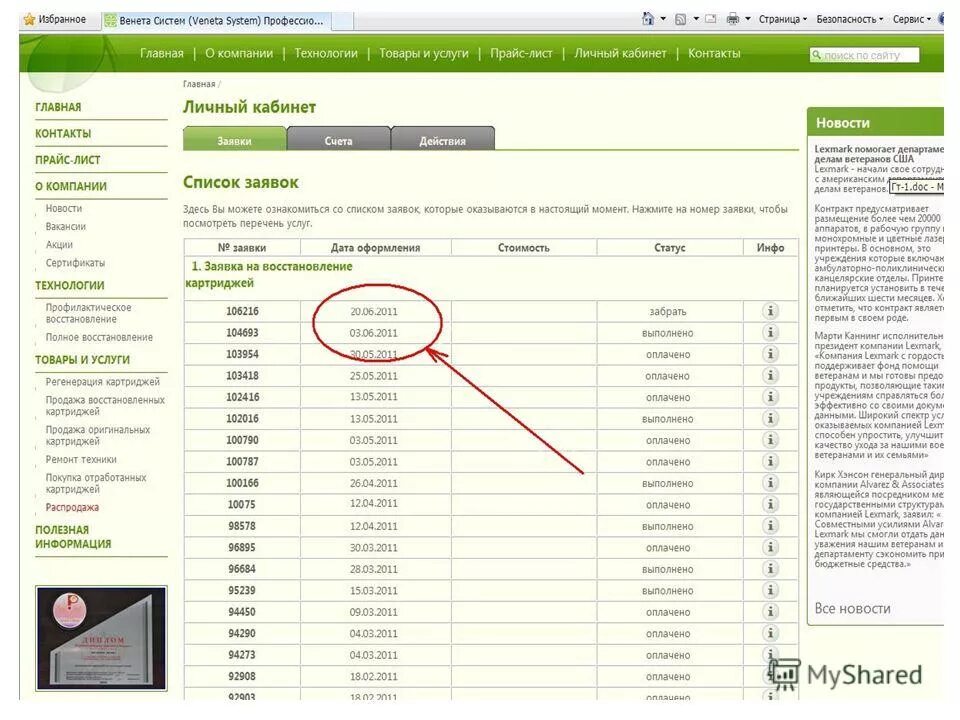960x720 pixels.
Task: Open info icon for request 103418
Action: click(770, 375)
